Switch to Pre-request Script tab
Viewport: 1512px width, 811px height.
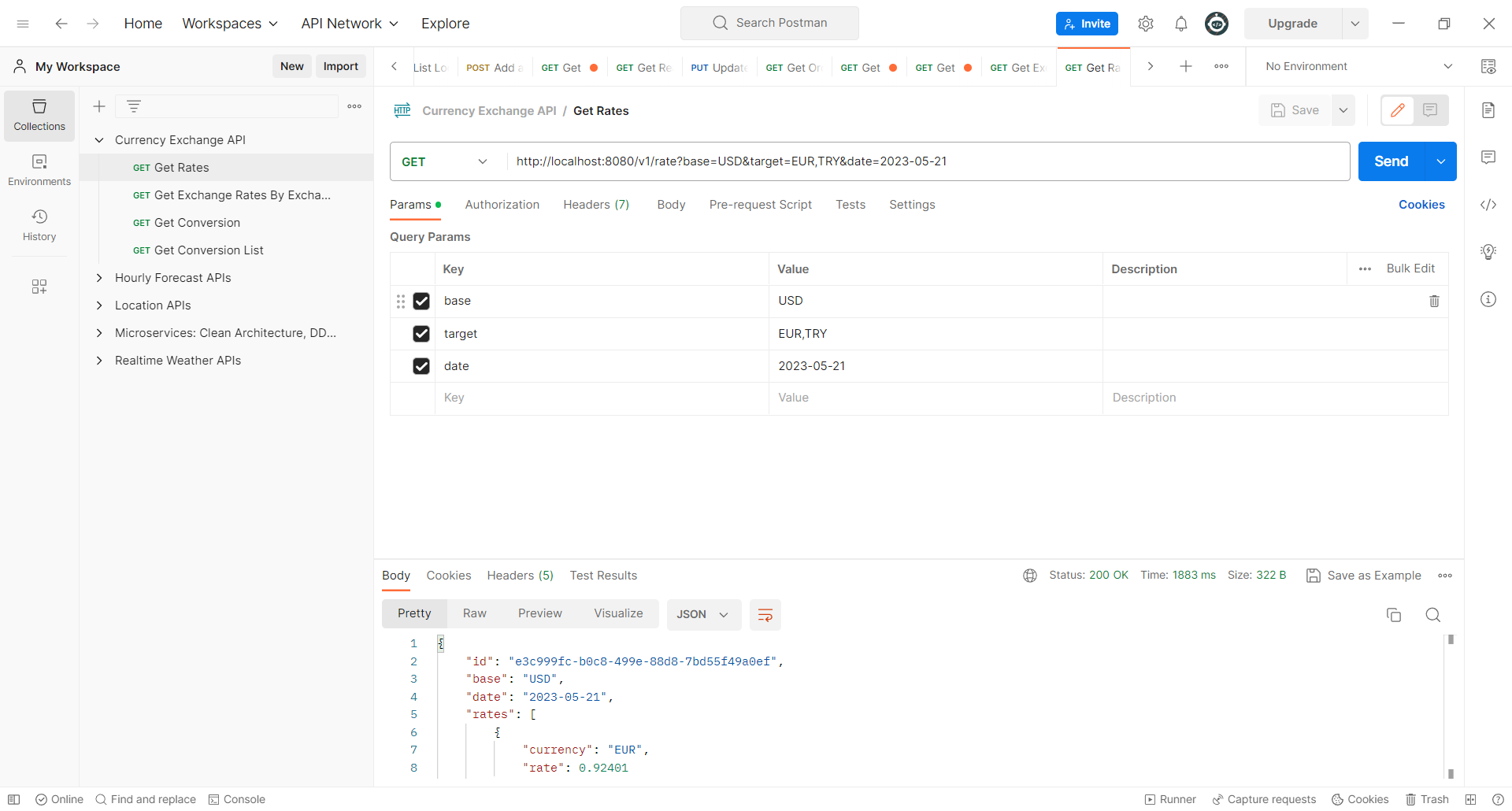pos(760,205)
